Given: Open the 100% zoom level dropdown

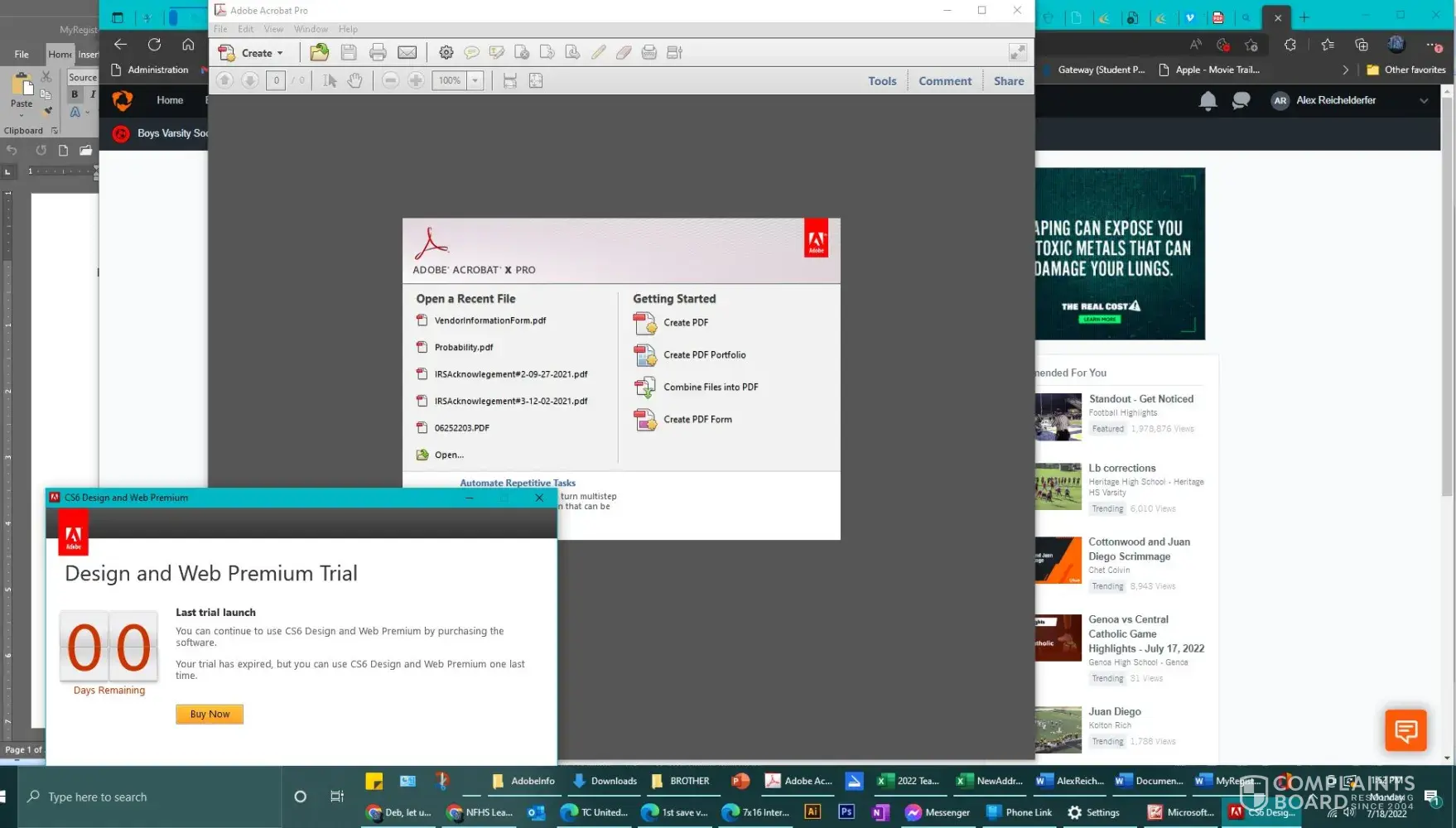Looking at the screenshot, I should click(475, 80).
